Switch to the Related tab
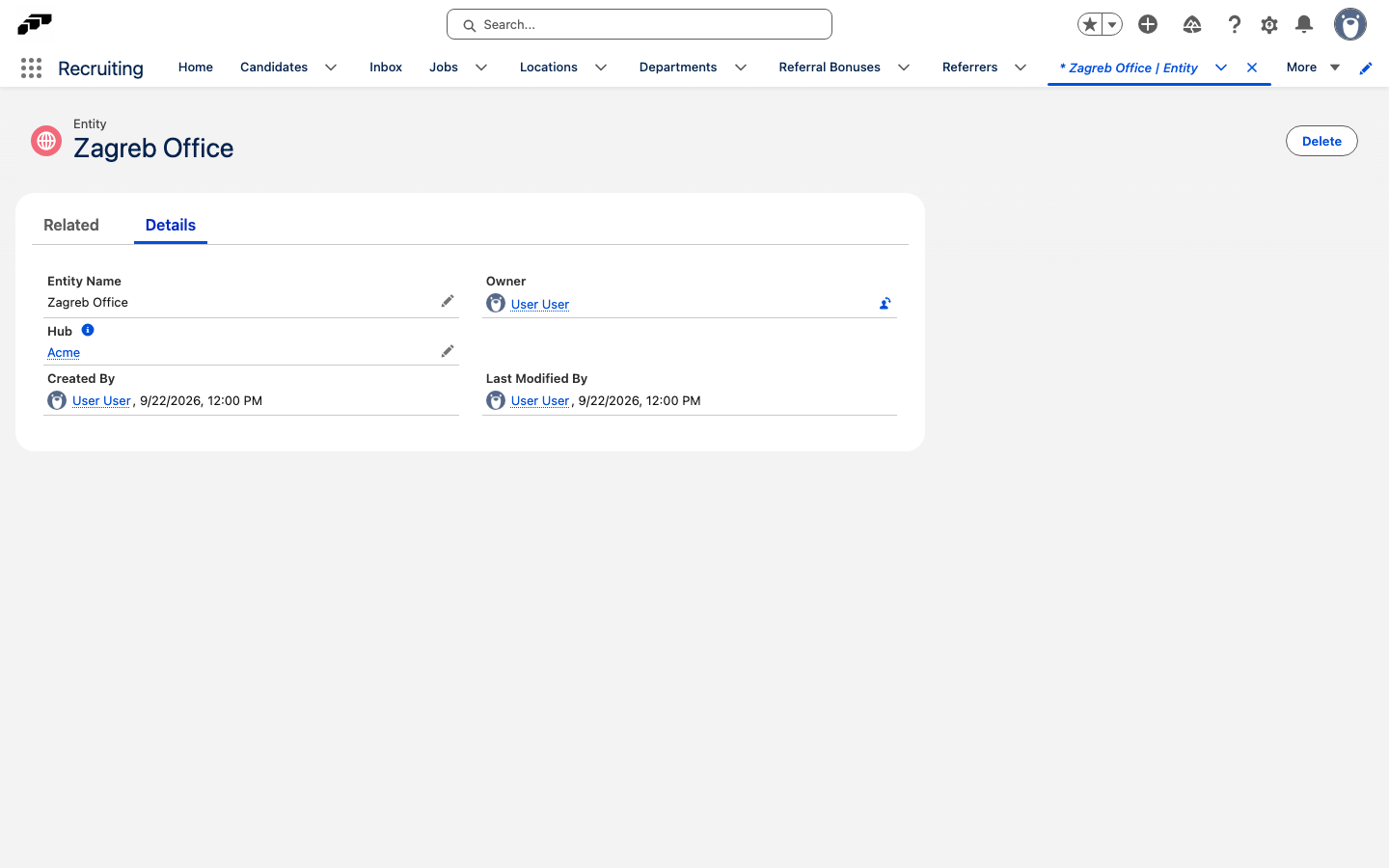The width and height of the screenshot is (1389, 868). click(x=71, y=225)
